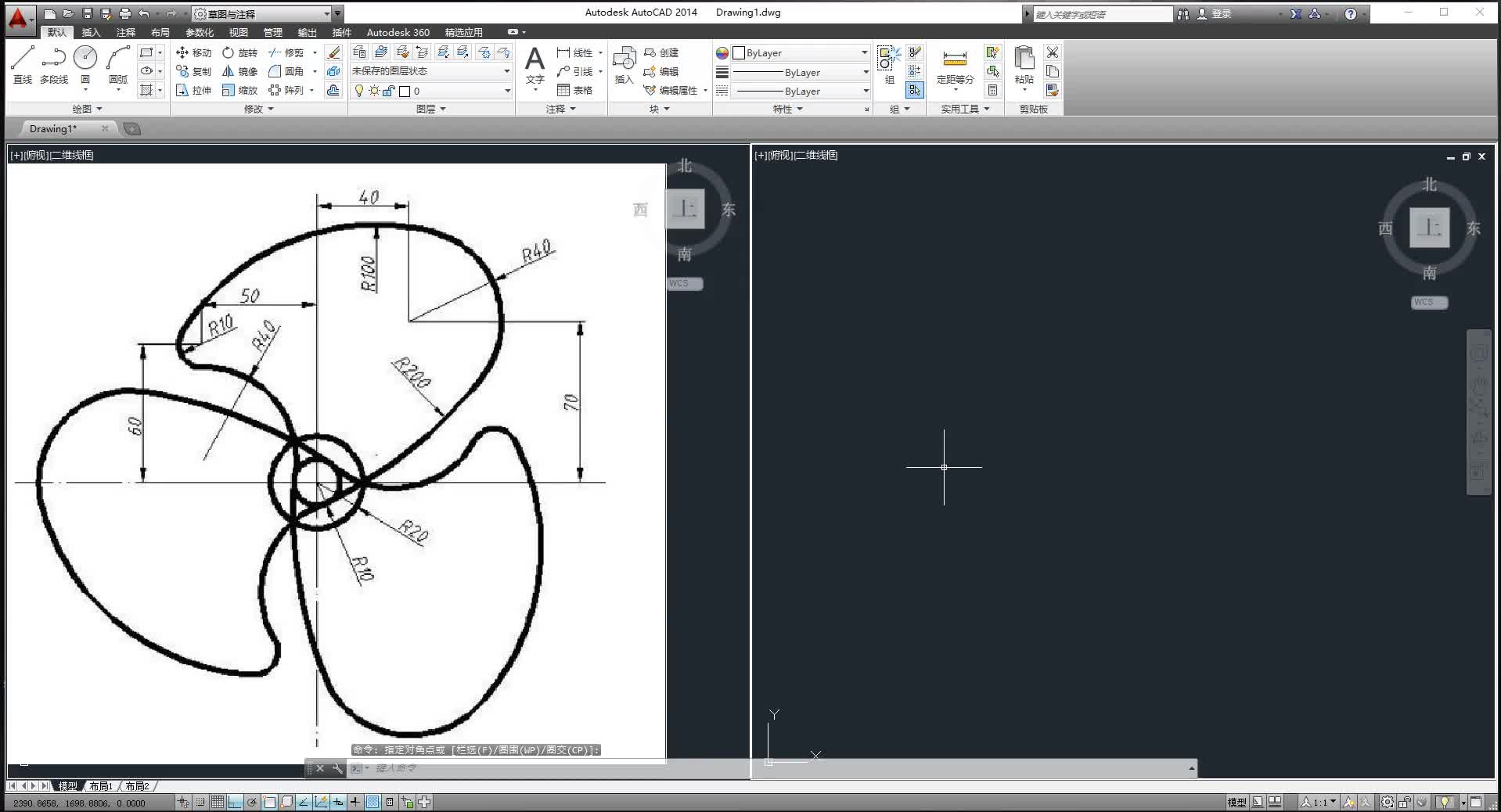Click WCS label in right viewport
1501x812 pixels.
(1429, 302)
